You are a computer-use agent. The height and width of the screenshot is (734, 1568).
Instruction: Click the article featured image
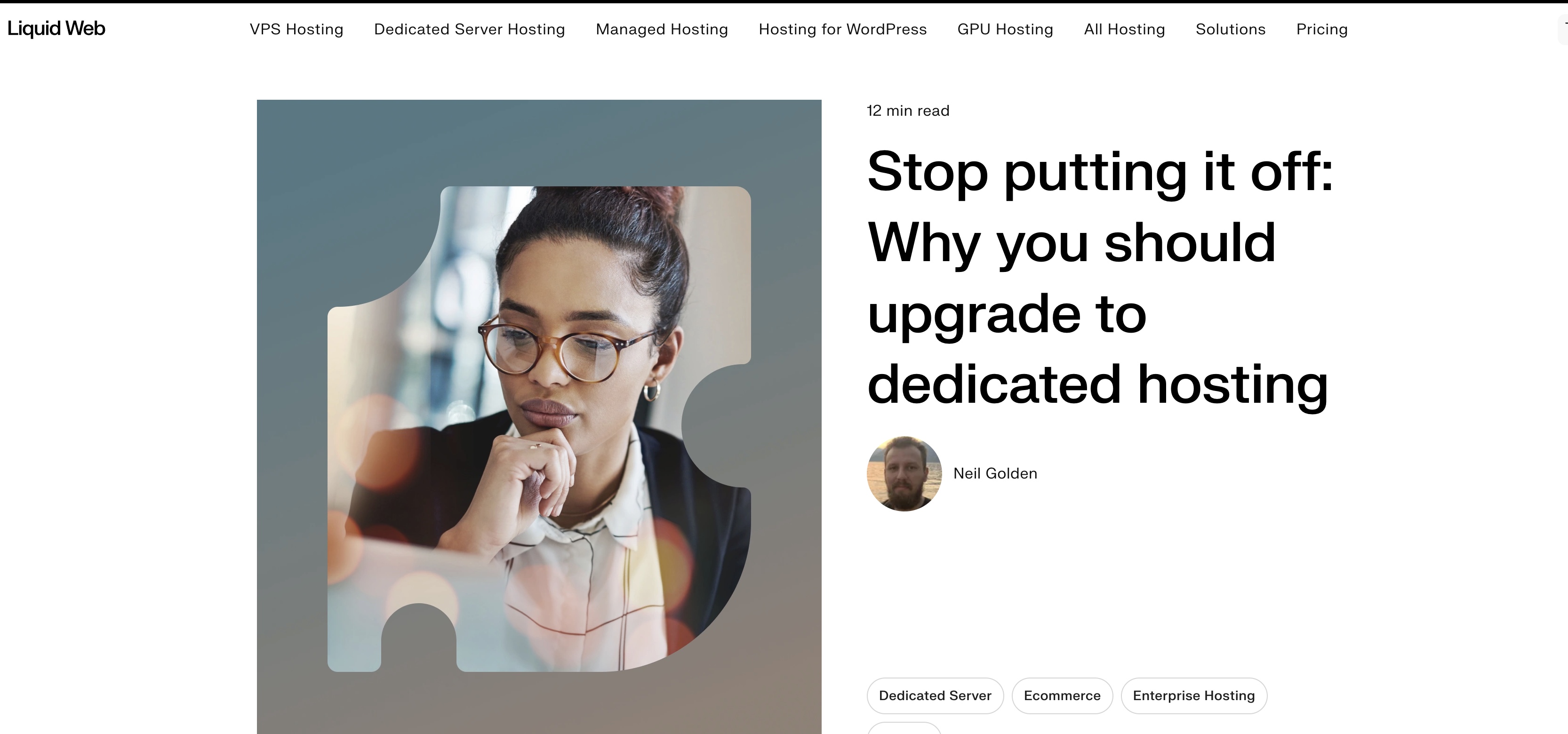click(x=539, y=416)
